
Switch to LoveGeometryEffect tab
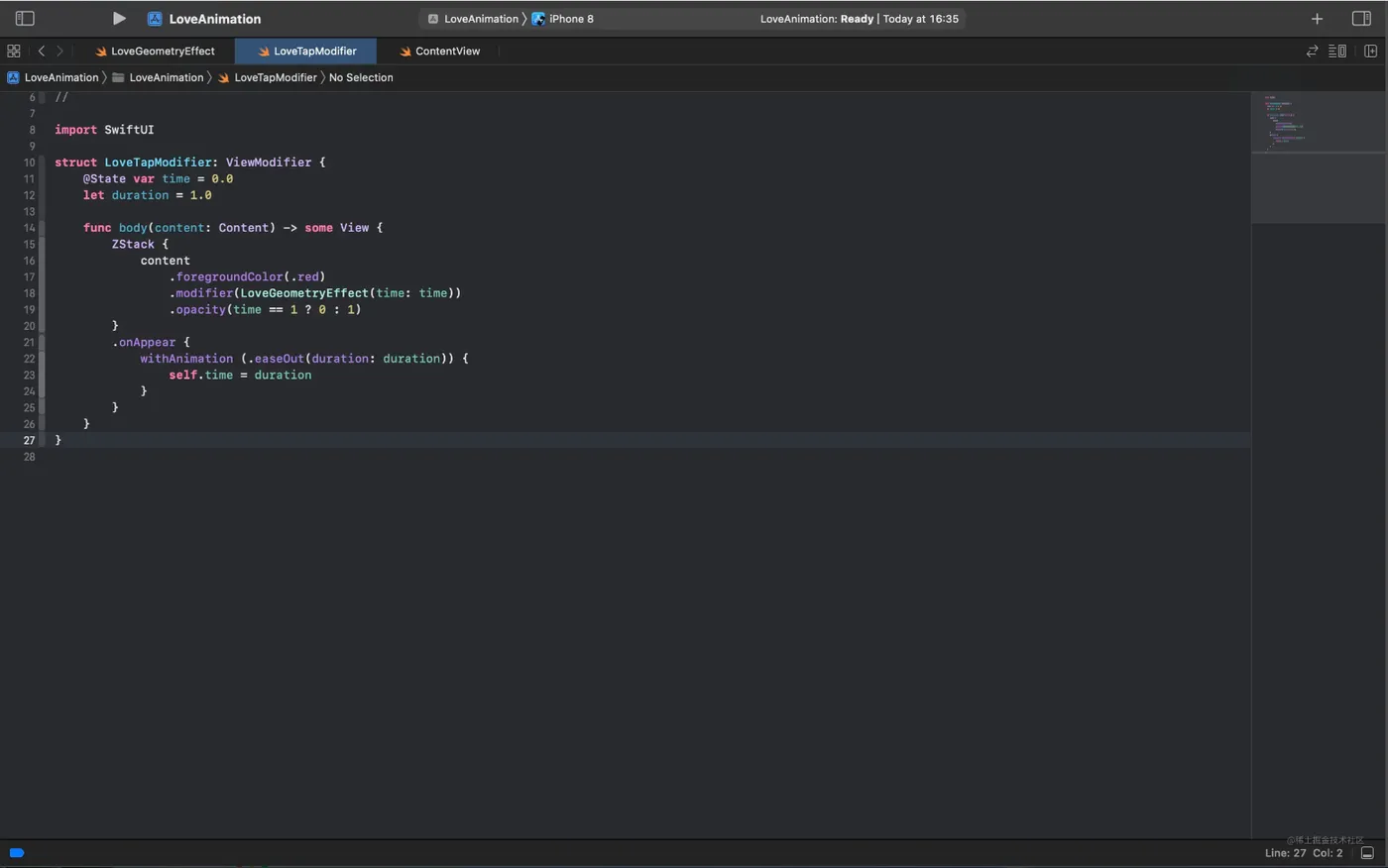coord(156,51)
